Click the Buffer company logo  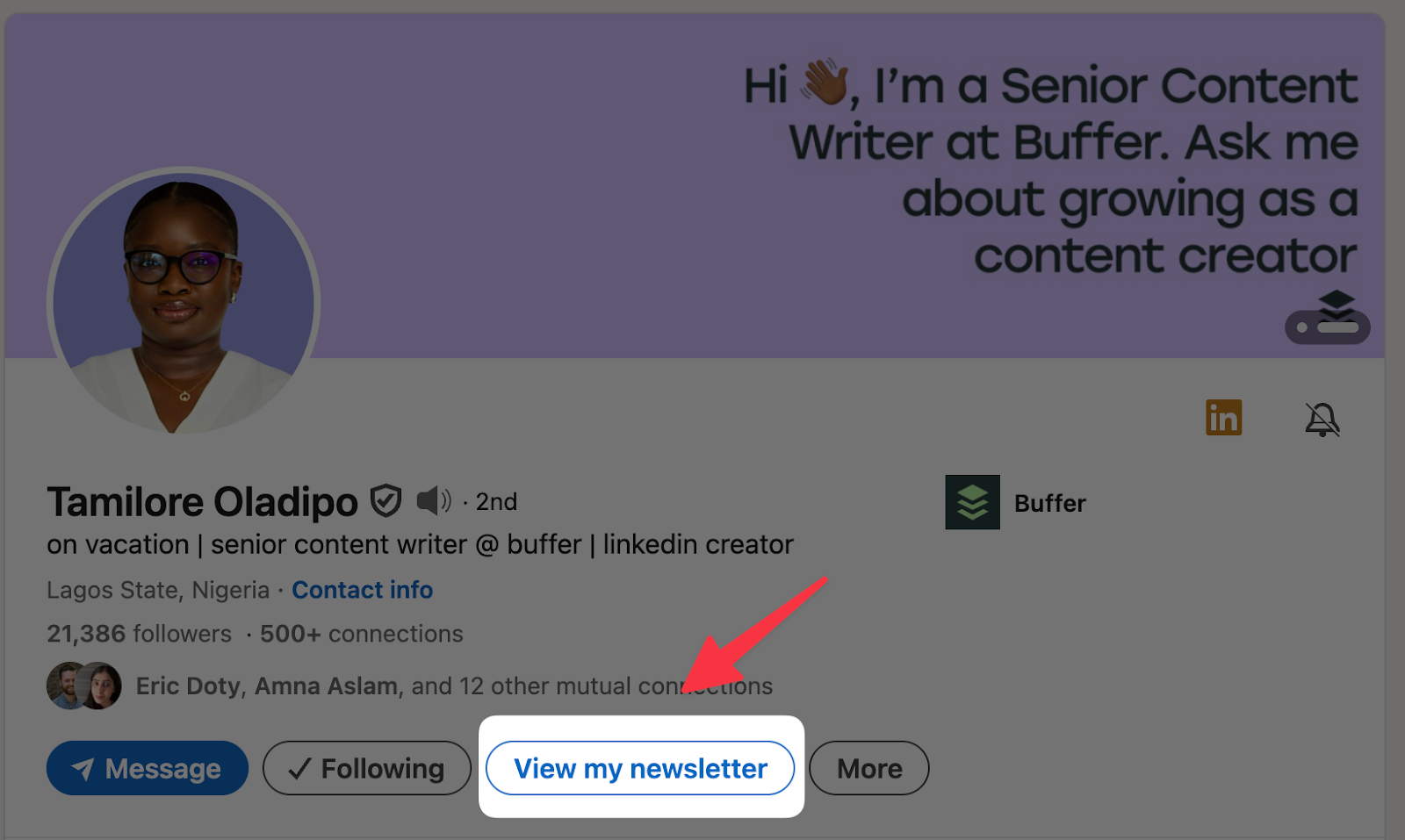pyautogui.click(x=972, y=503)
